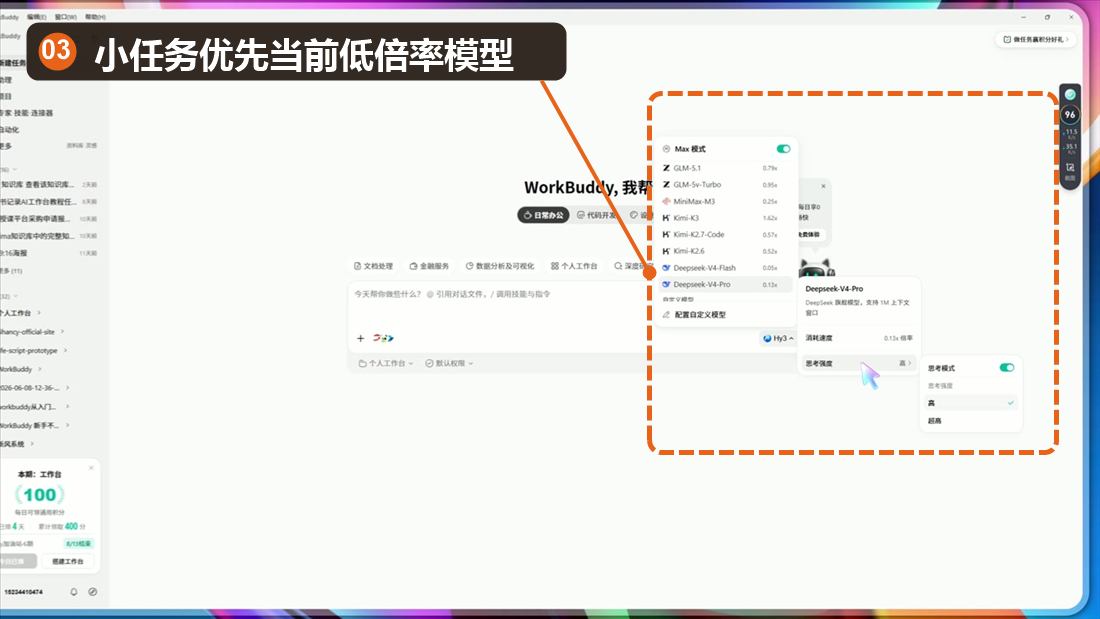Viewport: 1100px width, 619px height.
Task: Choose 高 thinking strength
Action: tap(970, 403)
